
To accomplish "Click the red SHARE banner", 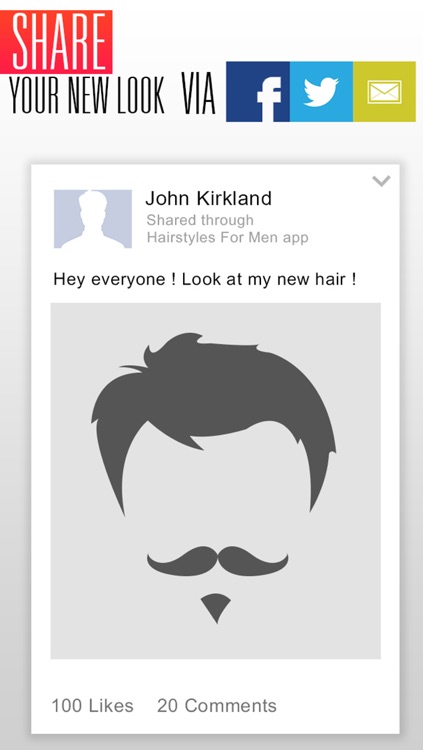I will tap(56, 42).
